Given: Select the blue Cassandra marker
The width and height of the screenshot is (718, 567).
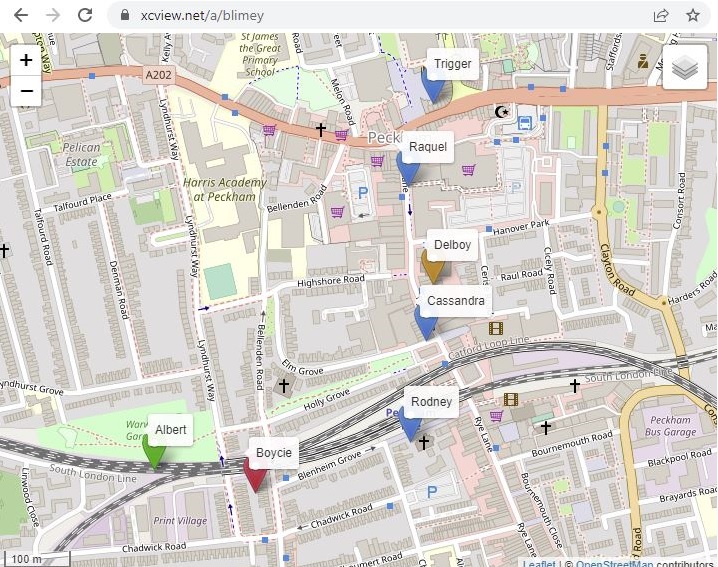Looking at the screenshot, I should click(425, 323).
